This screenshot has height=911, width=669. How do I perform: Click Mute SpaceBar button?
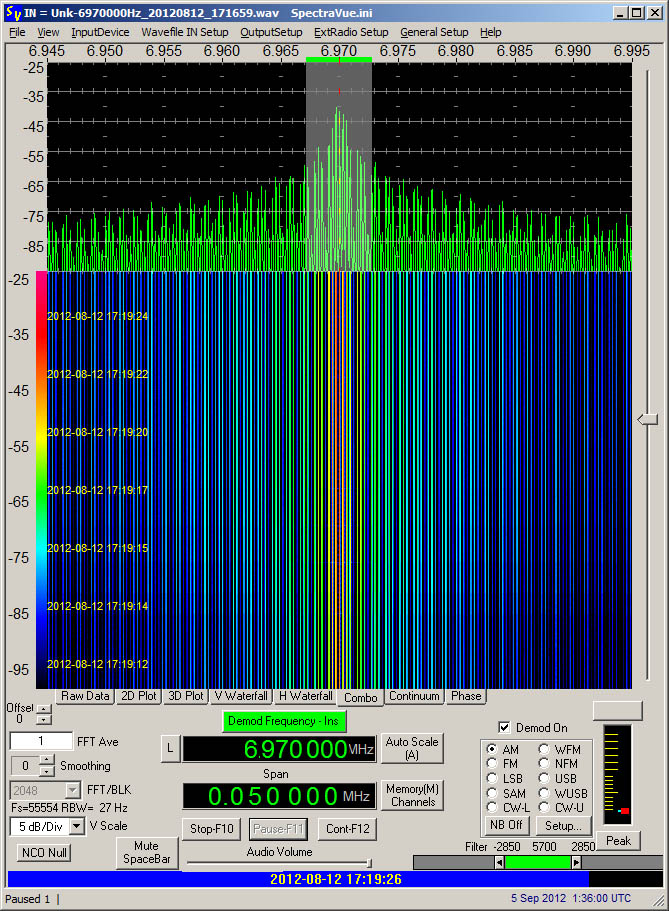point(146,852)
